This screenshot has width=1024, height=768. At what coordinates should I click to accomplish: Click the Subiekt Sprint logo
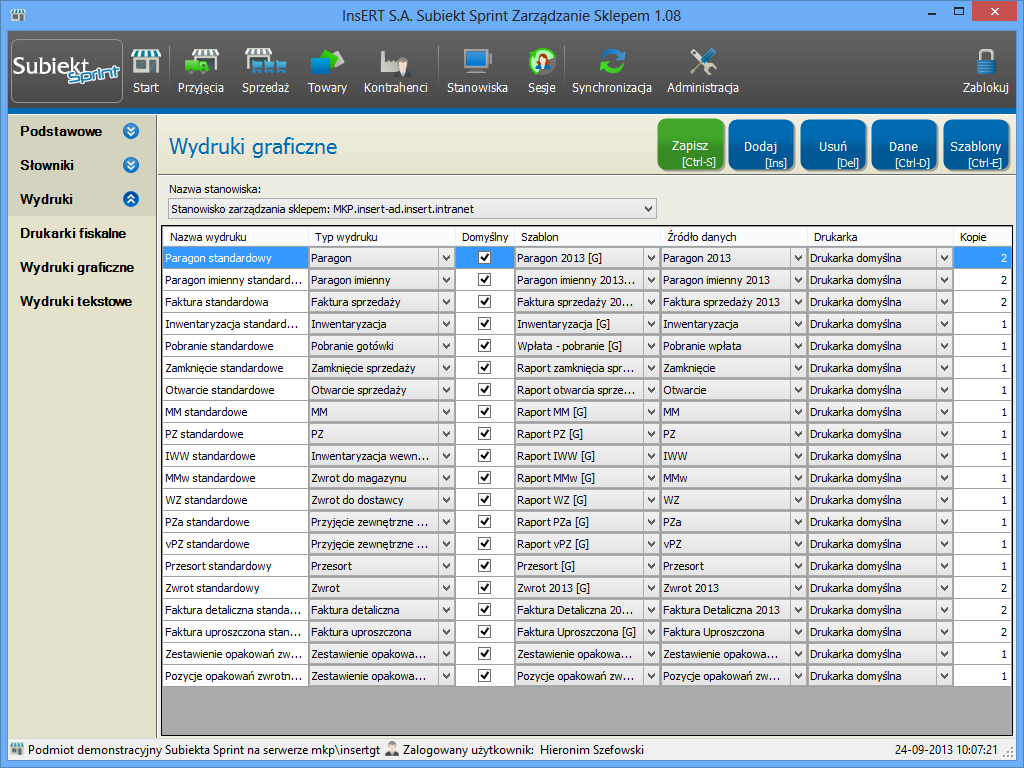point(67,71)
